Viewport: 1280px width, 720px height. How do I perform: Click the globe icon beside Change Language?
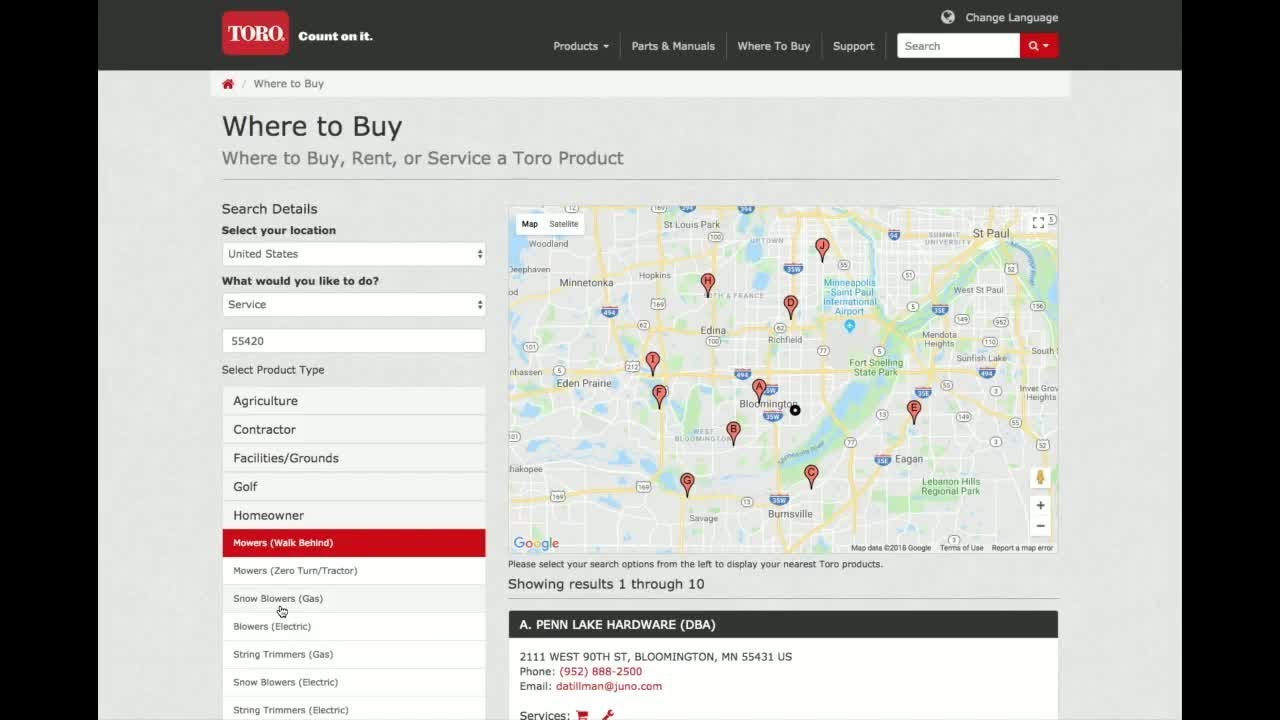tap(948, 17)
